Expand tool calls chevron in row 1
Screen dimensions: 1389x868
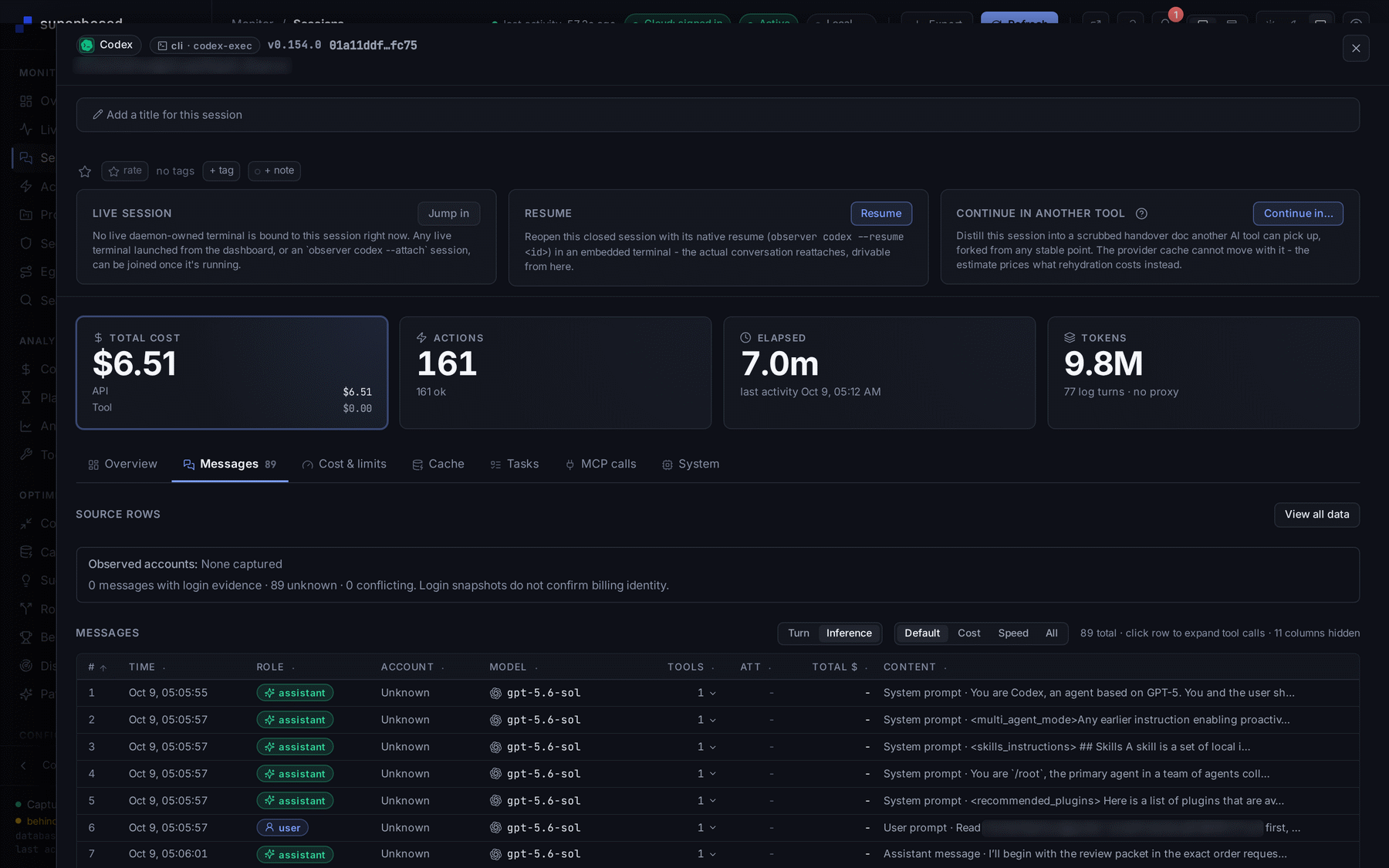[x=712, y=694]
